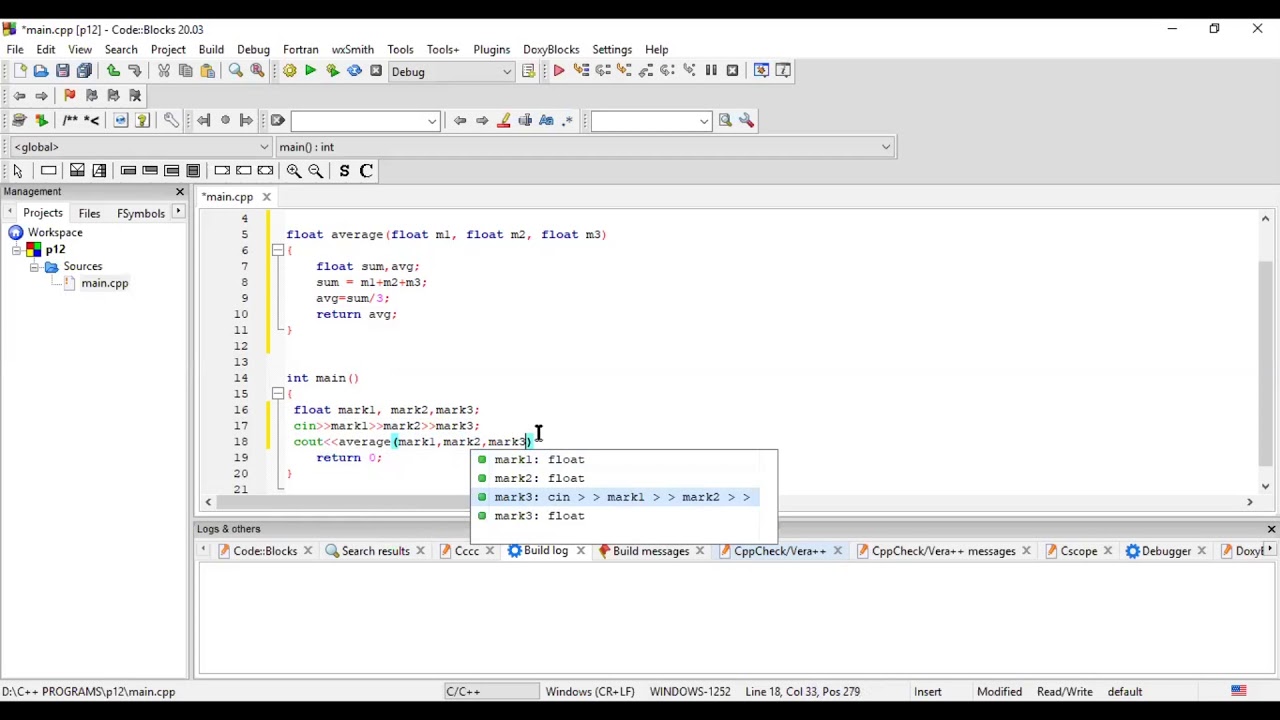Viewport: 1280px width, 720px height.
Task: Open a file with the folder icon
Action: 41,71
